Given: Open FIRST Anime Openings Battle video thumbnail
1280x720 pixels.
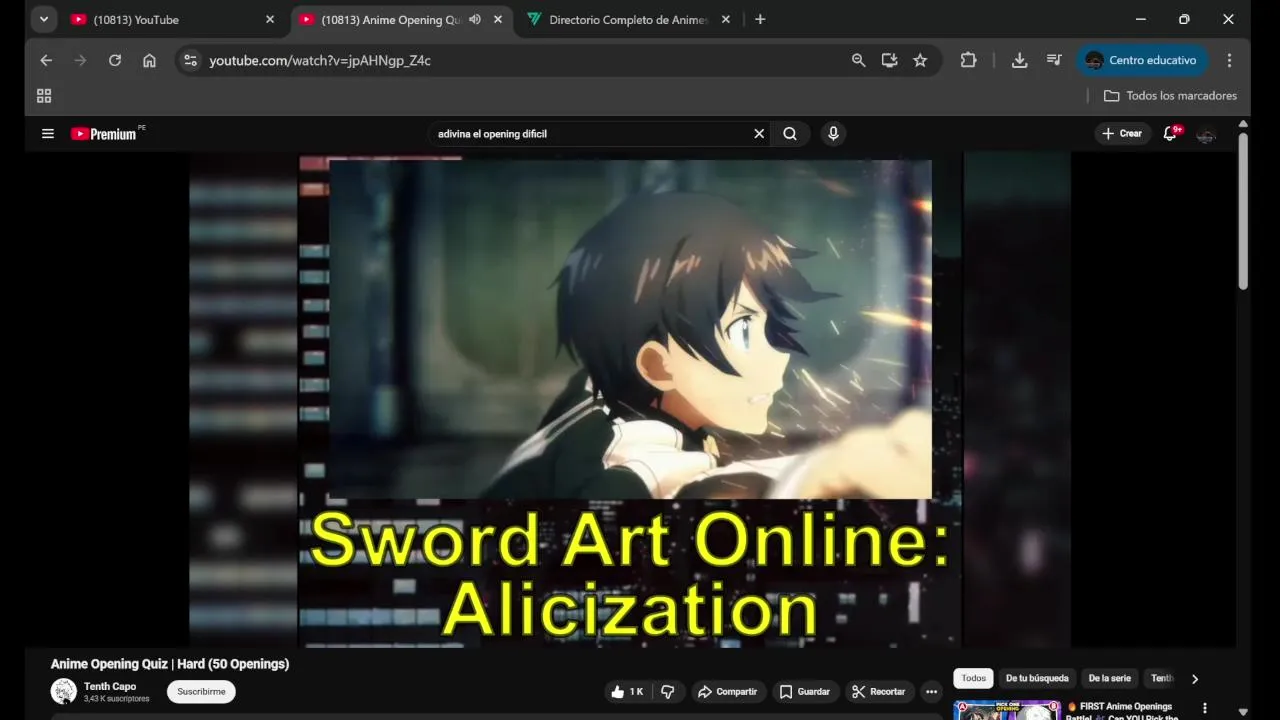Looking at the screenshot, I should (1006, 710).
